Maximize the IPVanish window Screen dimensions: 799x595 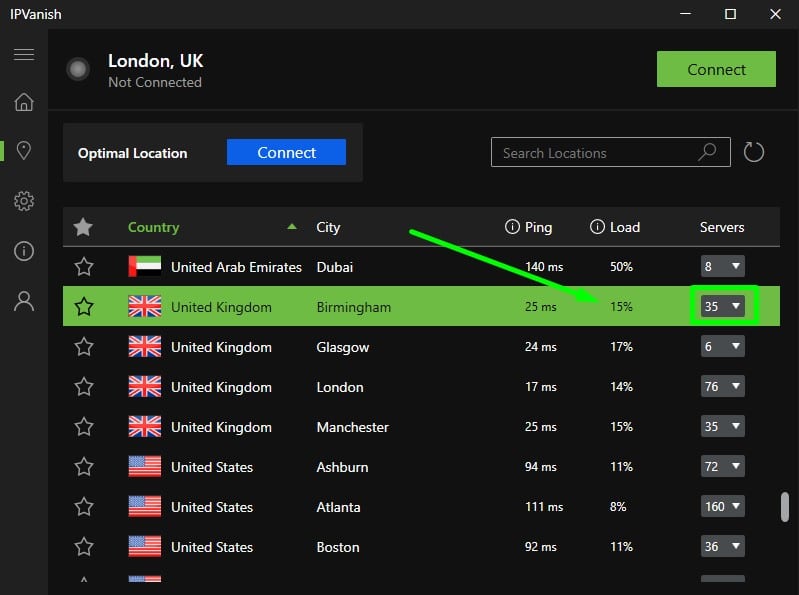pos(730,14)
